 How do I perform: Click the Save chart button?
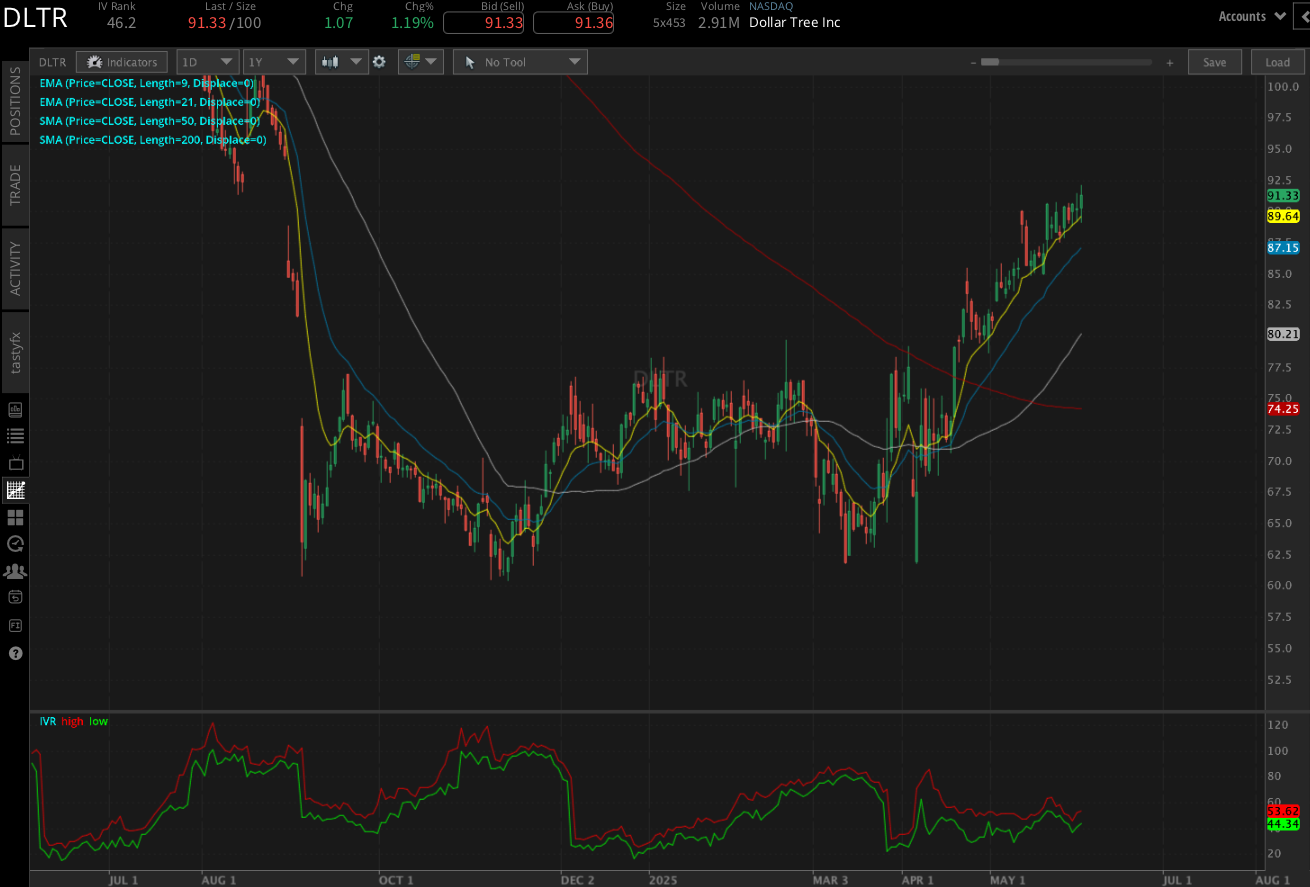pos(1214,61)
